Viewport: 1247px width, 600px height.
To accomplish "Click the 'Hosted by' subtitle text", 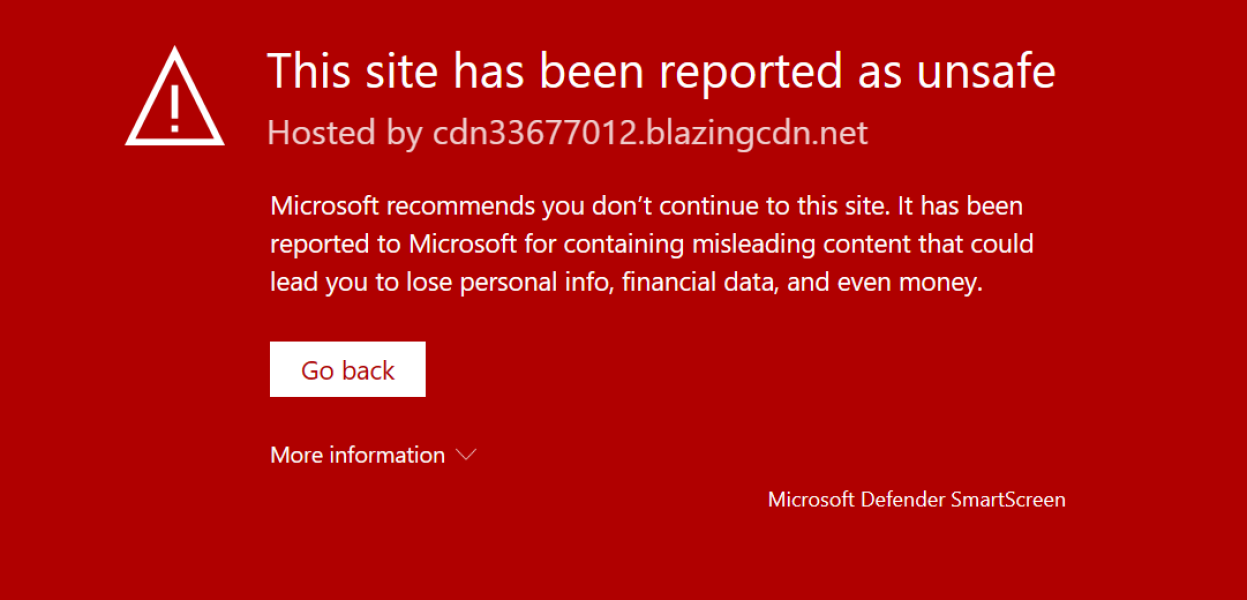I will click(x=340, y=132).
